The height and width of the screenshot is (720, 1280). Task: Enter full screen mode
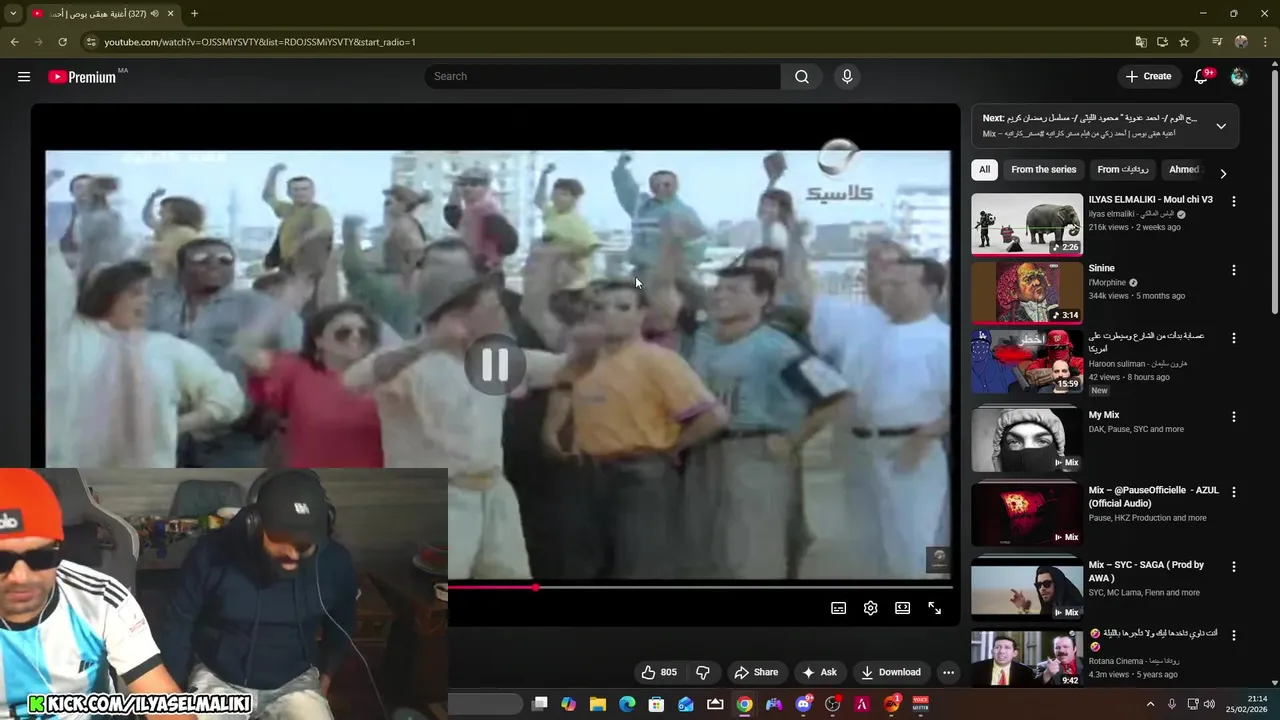pyautogui.click(x=934, y=608)
